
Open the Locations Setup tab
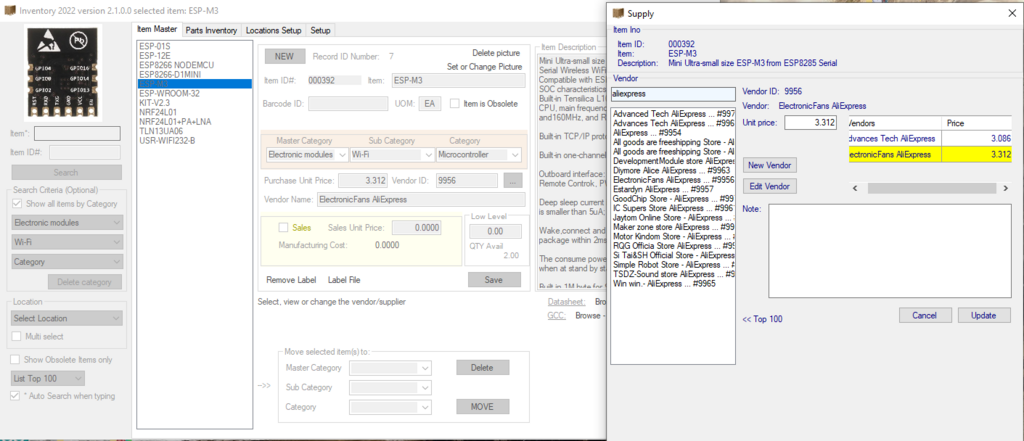tap(273, 31)
